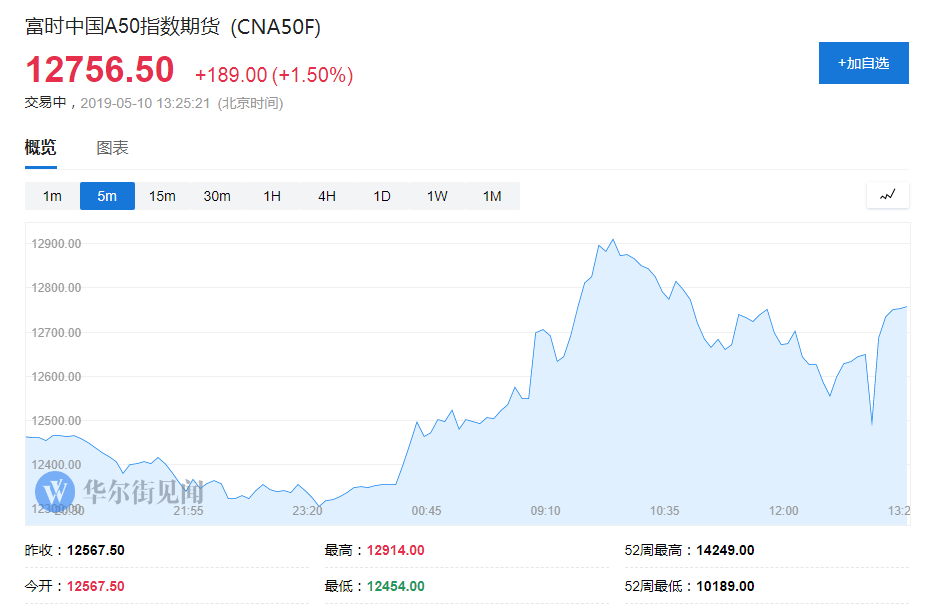Screen dimensions: 935x611
Task: Click the 最高 value 12914.00
Action: (x=396, y=550)
